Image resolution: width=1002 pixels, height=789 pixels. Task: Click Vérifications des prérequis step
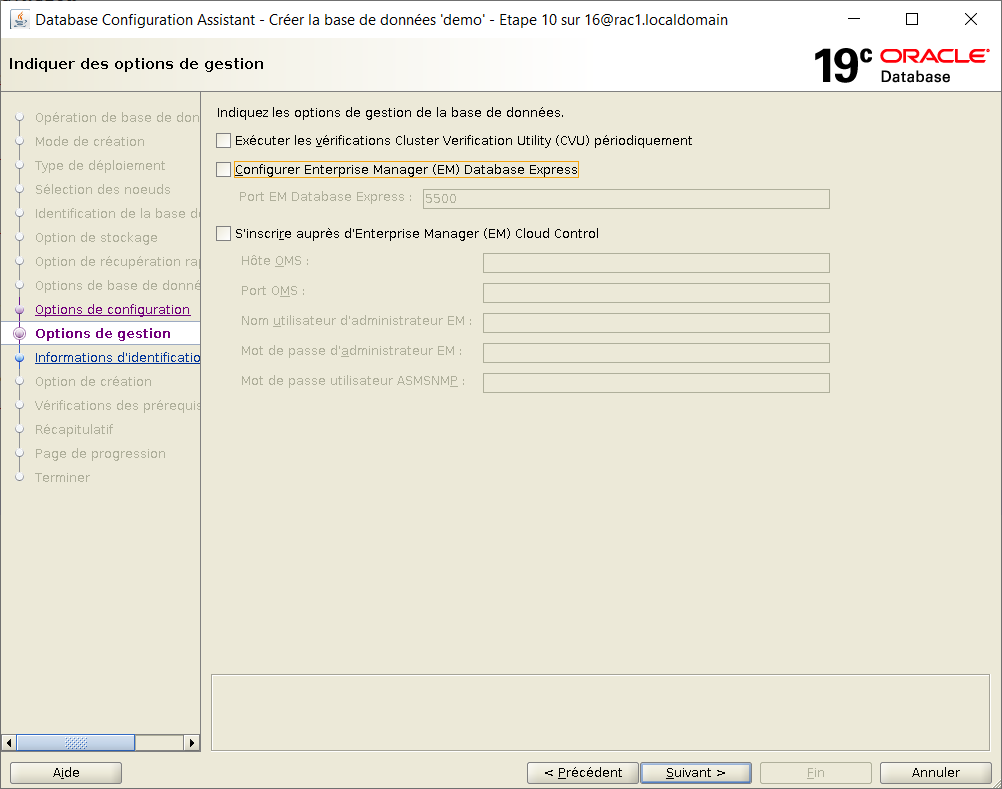[x=118, y=406]
